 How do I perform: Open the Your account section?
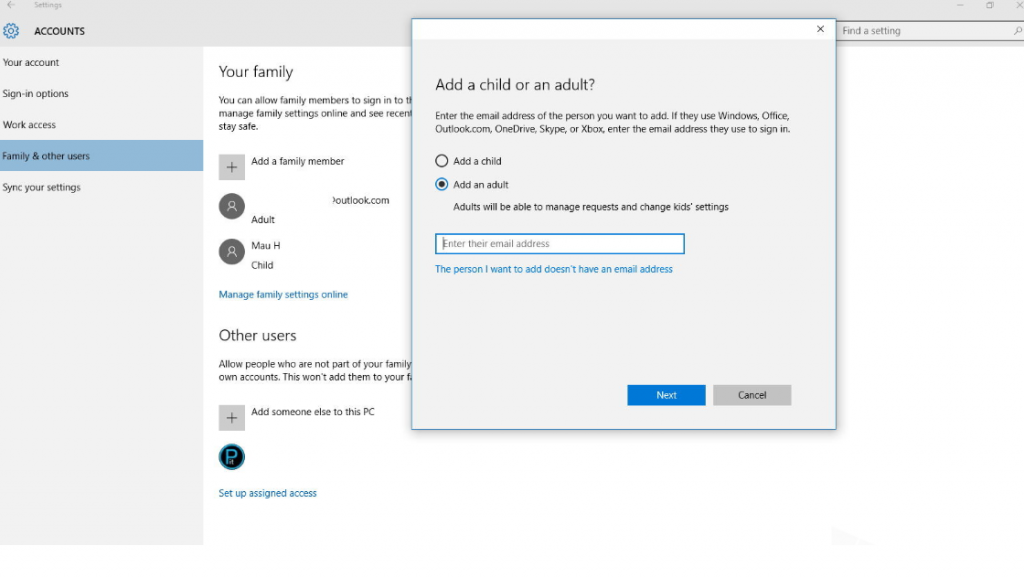click(31, 62)
